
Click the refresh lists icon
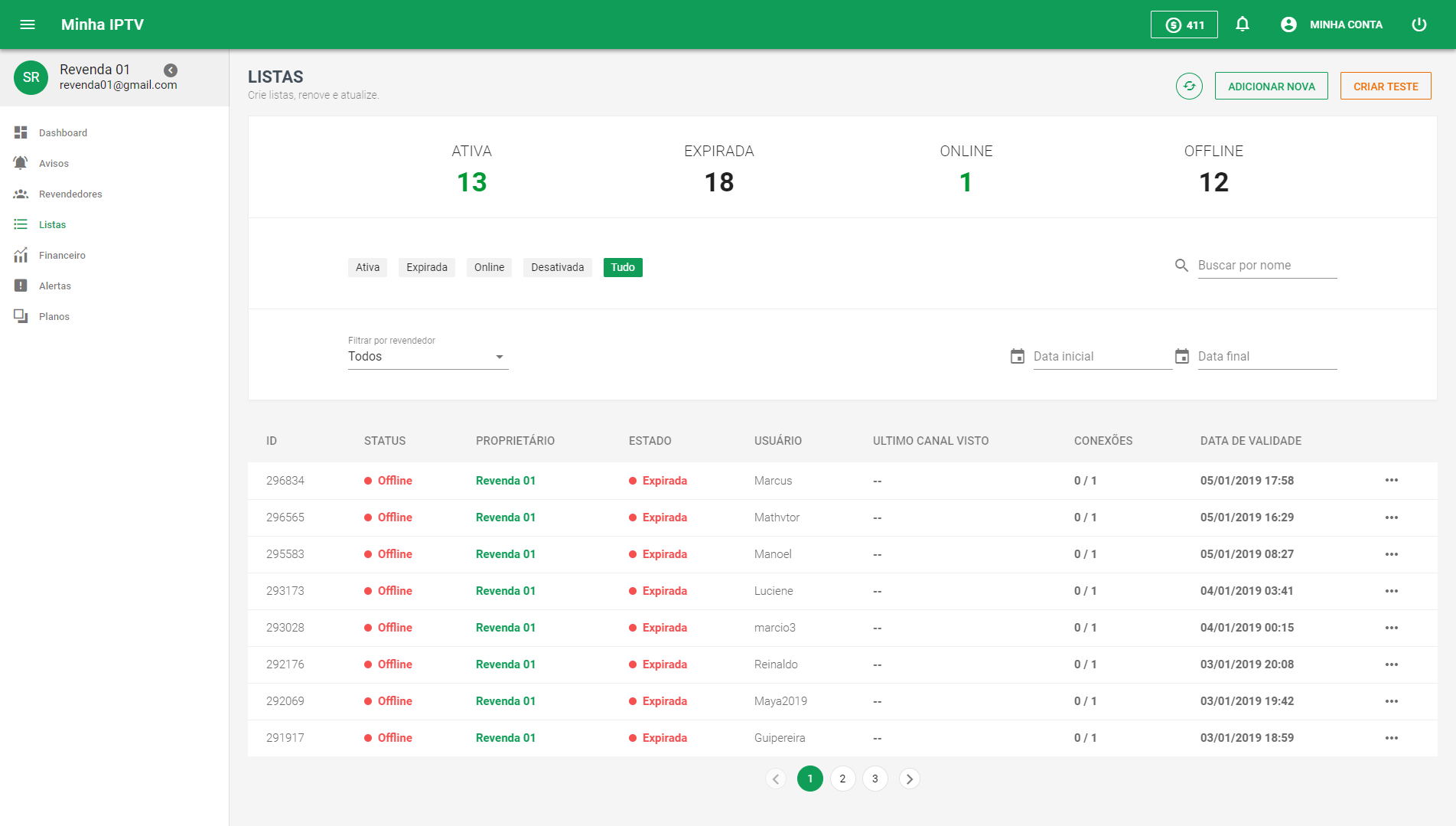pos(1189,87)
